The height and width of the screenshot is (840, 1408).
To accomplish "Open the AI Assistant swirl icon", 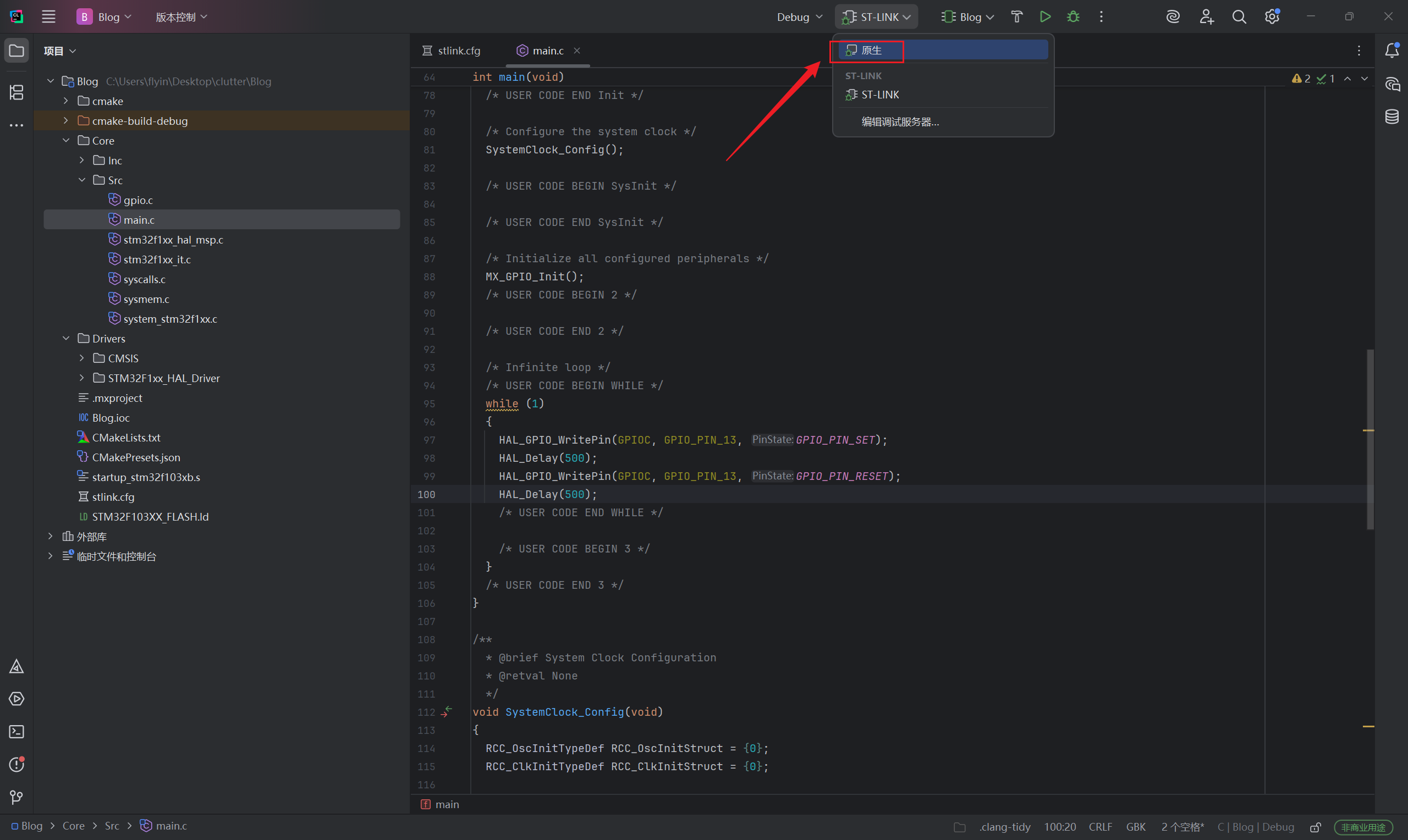I will (x=1173, y=17).
